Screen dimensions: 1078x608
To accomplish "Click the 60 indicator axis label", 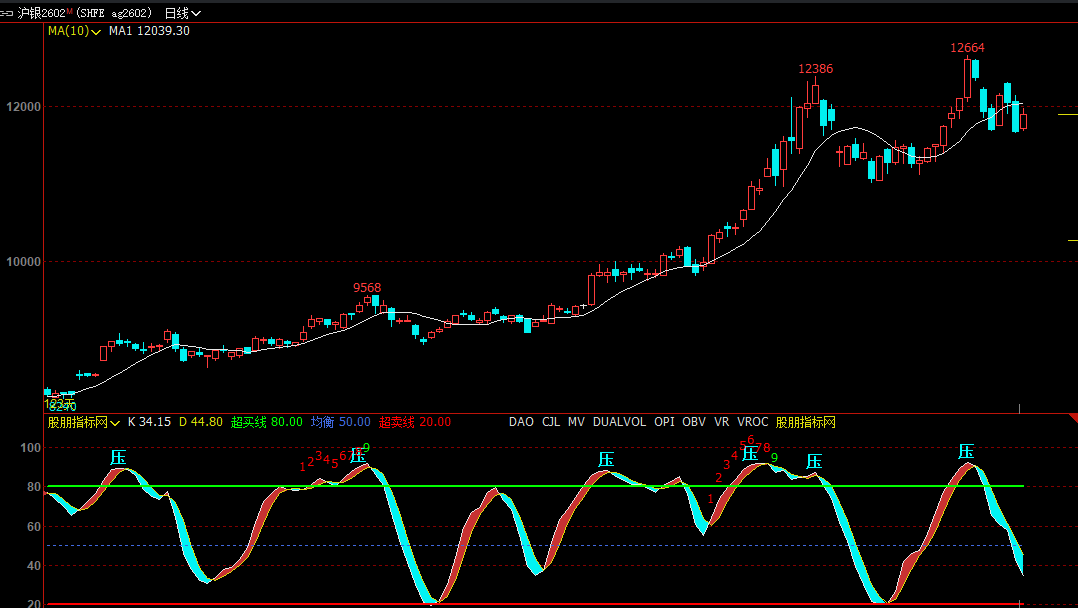I will 34,527.
